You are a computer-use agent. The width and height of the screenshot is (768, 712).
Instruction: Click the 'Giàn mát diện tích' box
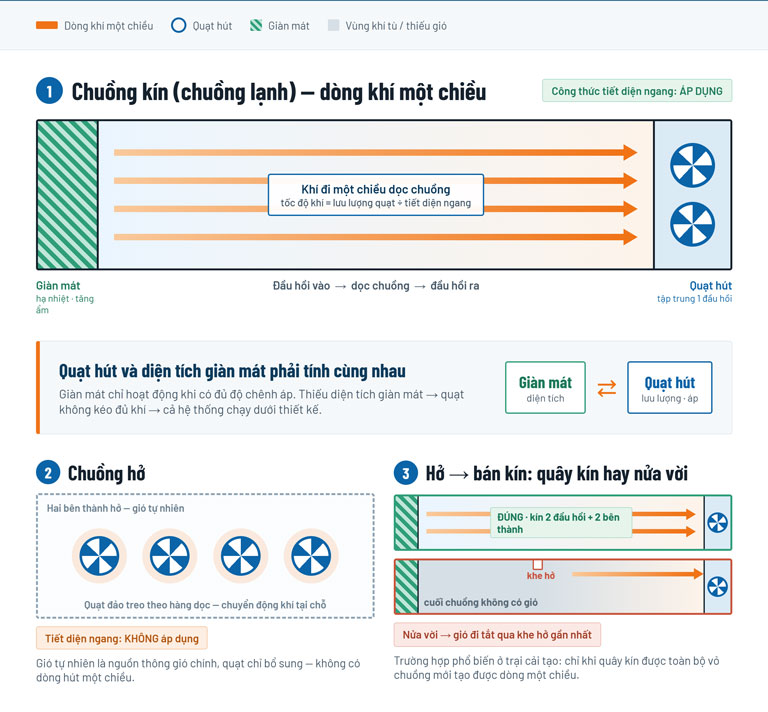545,388
